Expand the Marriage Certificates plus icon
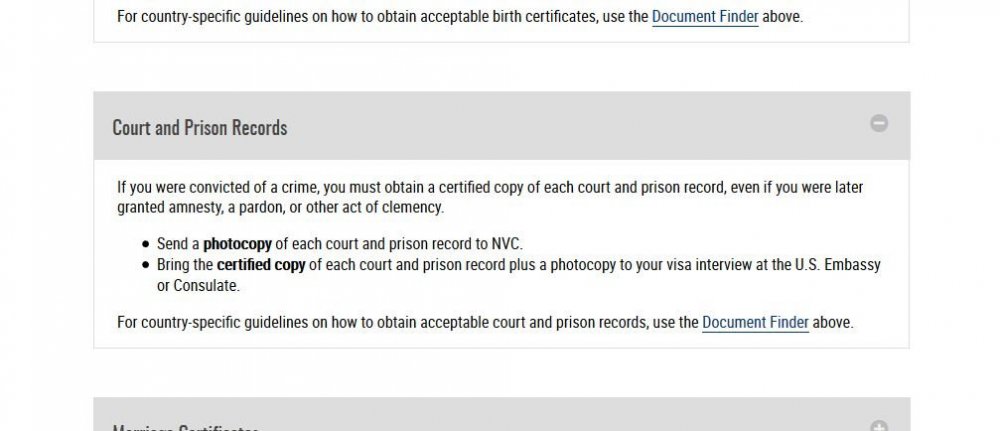Viewport: 1000px width, 431px height. point(879,427)
